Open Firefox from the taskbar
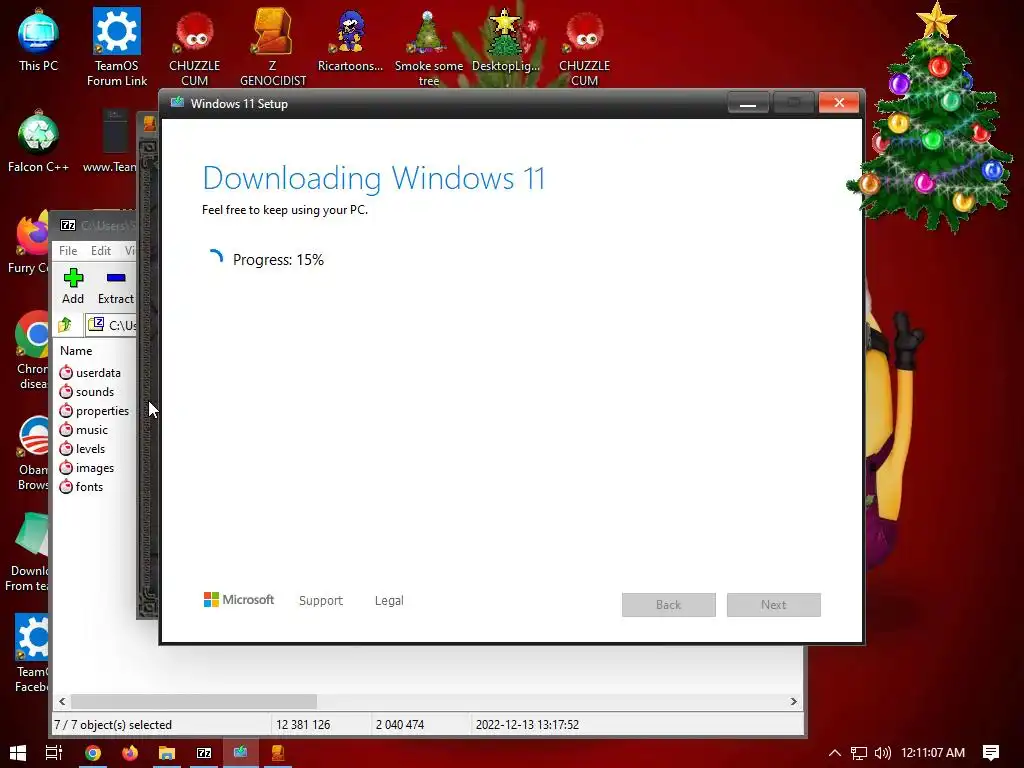The height and width of the screenshot is (768, 1024). 129,753
